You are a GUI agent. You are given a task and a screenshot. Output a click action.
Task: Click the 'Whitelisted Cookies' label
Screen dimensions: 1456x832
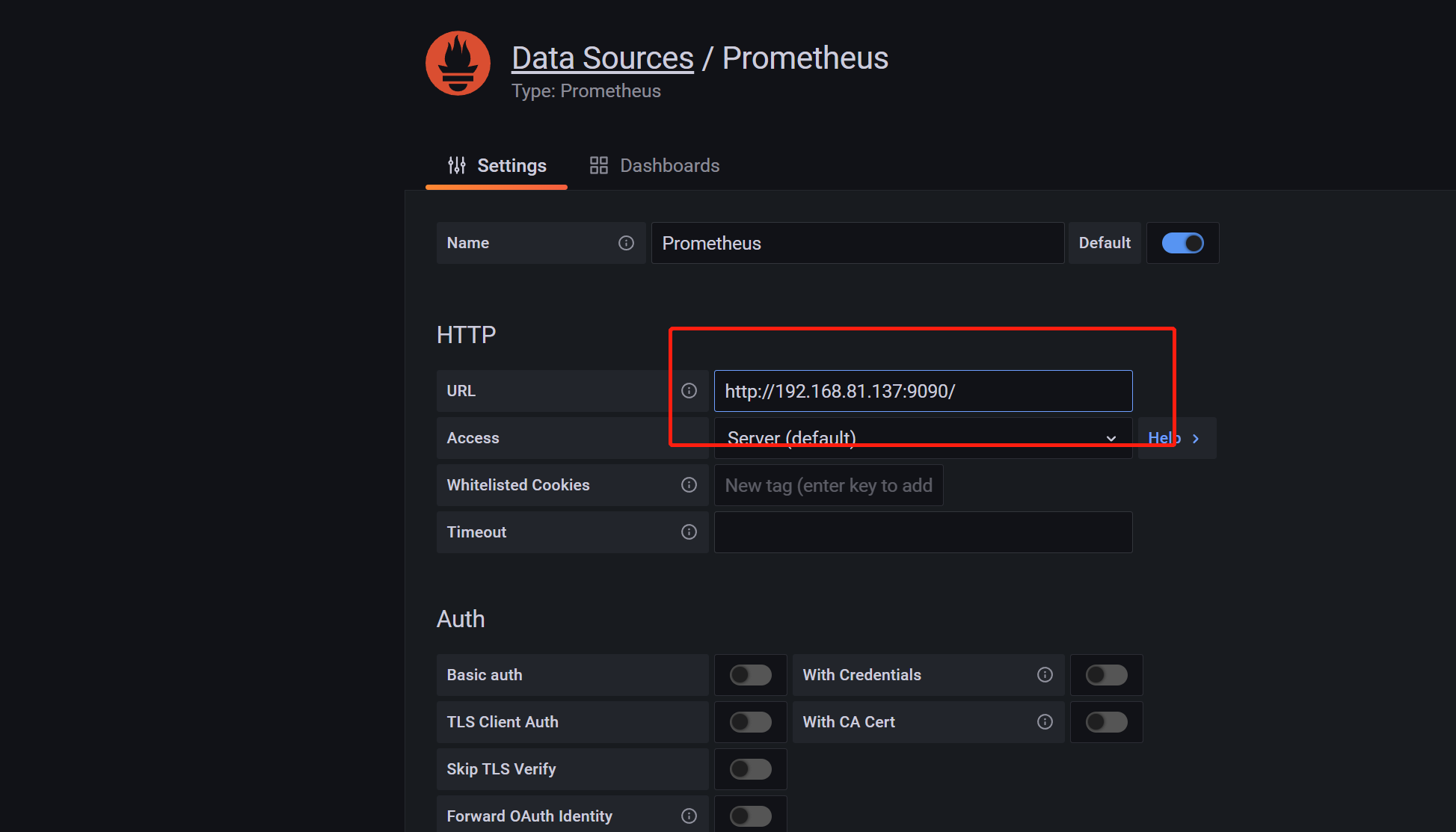click(x=518, y=485)
